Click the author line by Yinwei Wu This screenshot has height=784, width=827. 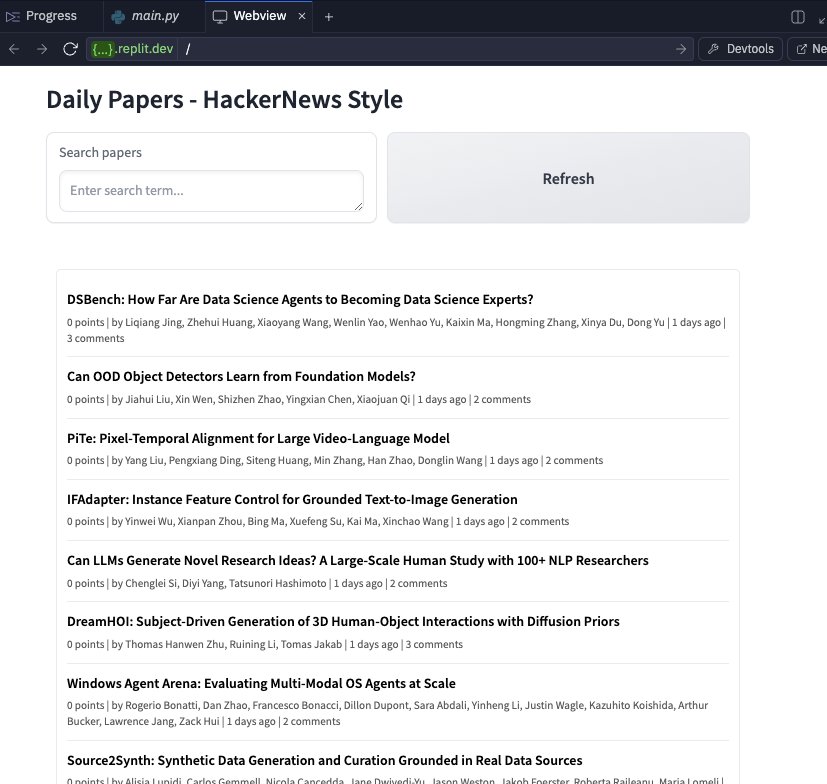(286, 521)
